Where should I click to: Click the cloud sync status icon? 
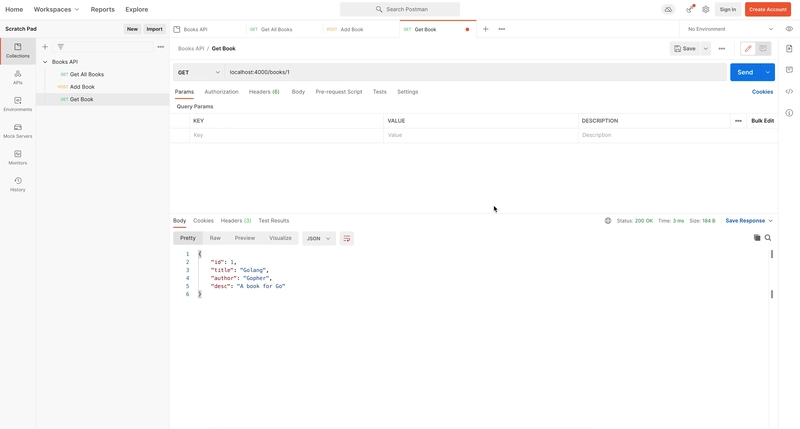[668, 9]
